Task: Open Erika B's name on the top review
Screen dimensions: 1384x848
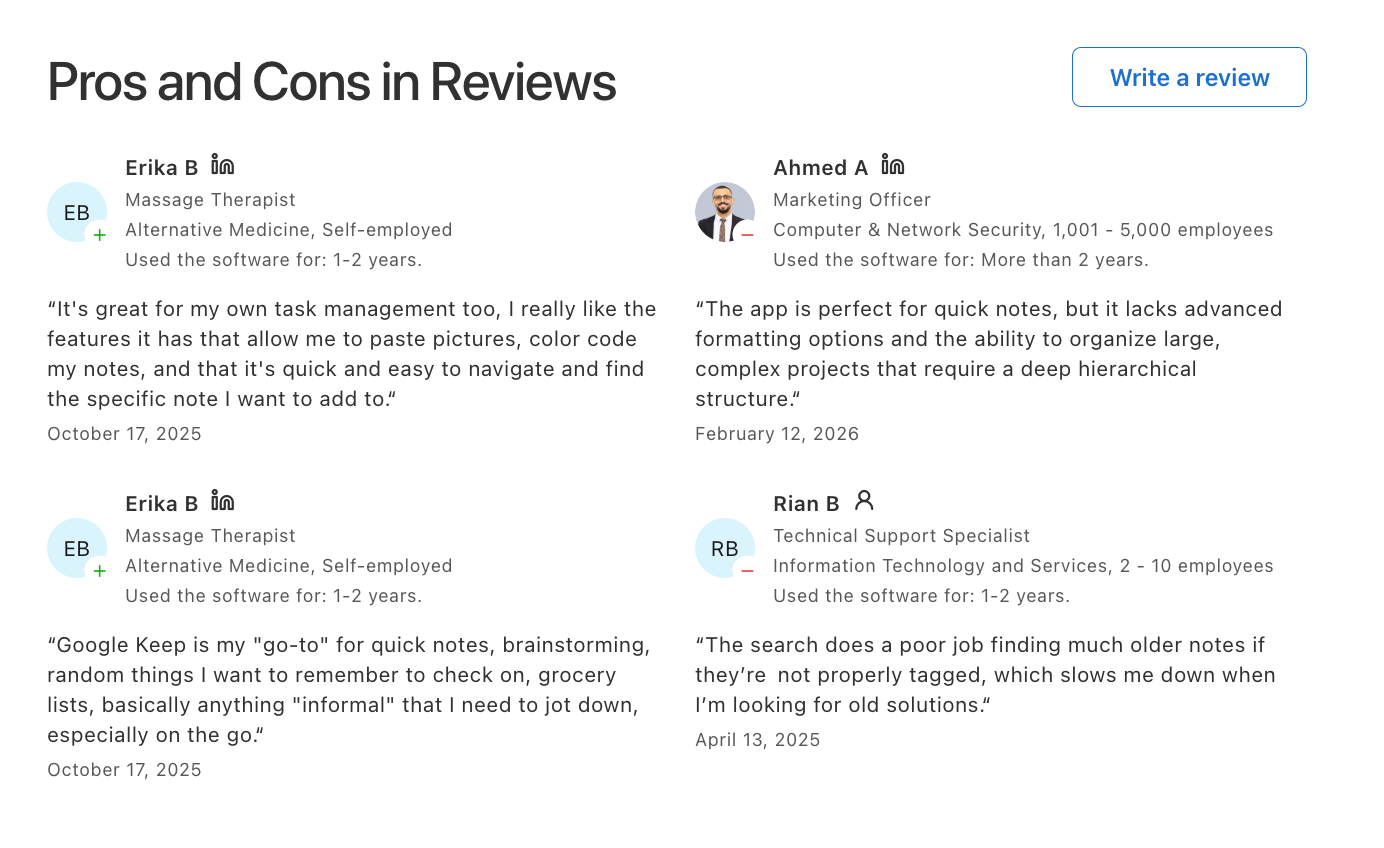Action: pos(162,167)
